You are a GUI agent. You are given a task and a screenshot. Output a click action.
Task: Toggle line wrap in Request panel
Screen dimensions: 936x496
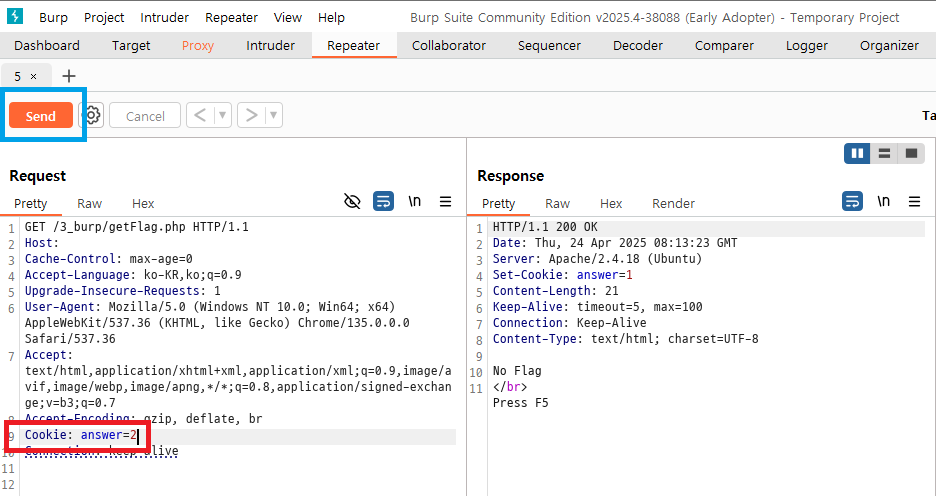383,202
